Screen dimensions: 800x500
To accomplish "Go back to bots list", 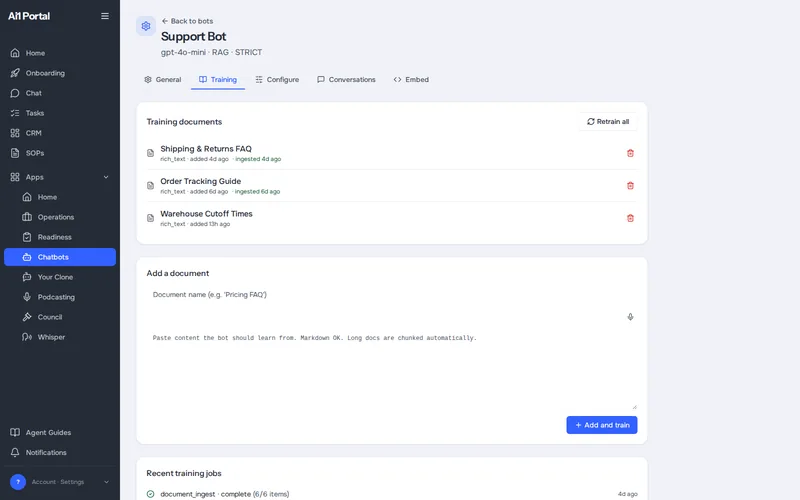I will click(187, 21).
